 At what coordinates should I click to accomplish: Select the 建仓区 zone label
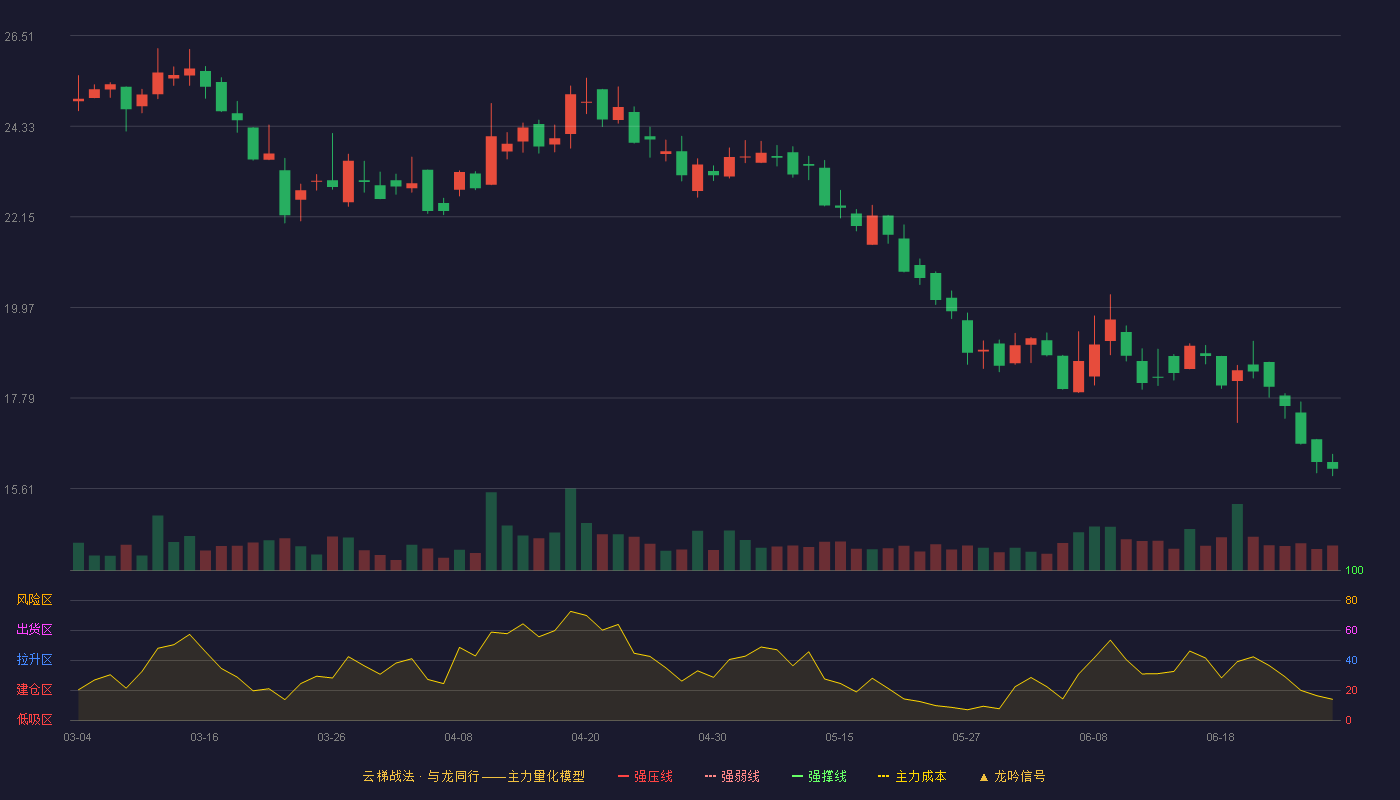[34, 690]
